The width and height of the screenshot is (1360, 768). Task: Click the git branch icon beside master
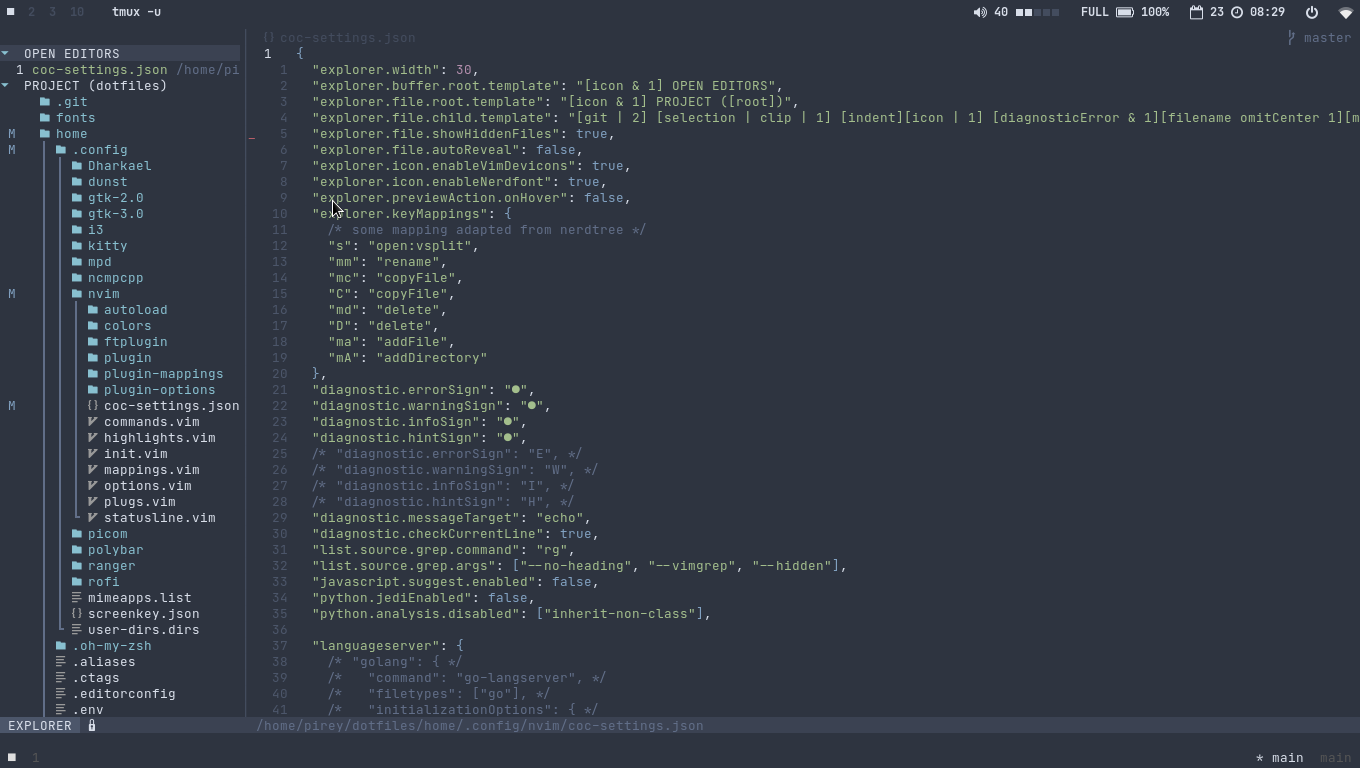coord(1292,38)
